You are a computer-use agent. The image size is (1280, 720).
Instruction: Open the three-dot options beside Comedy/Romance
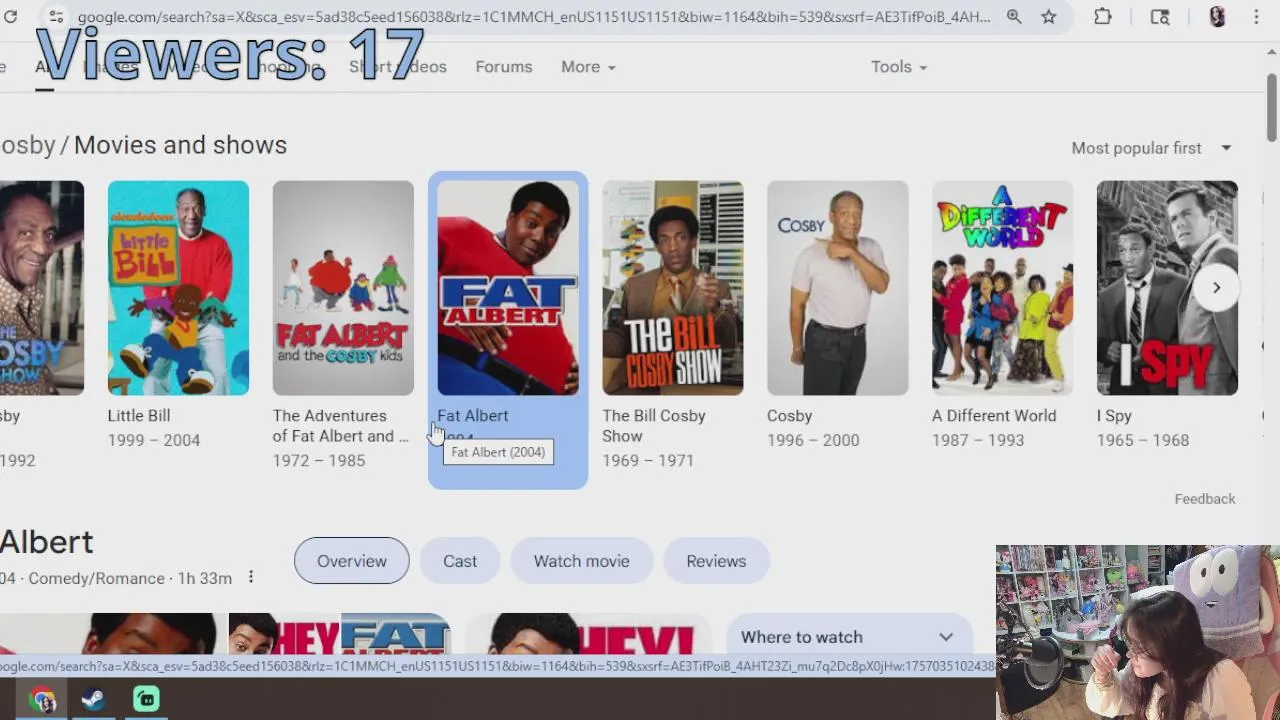251,578
